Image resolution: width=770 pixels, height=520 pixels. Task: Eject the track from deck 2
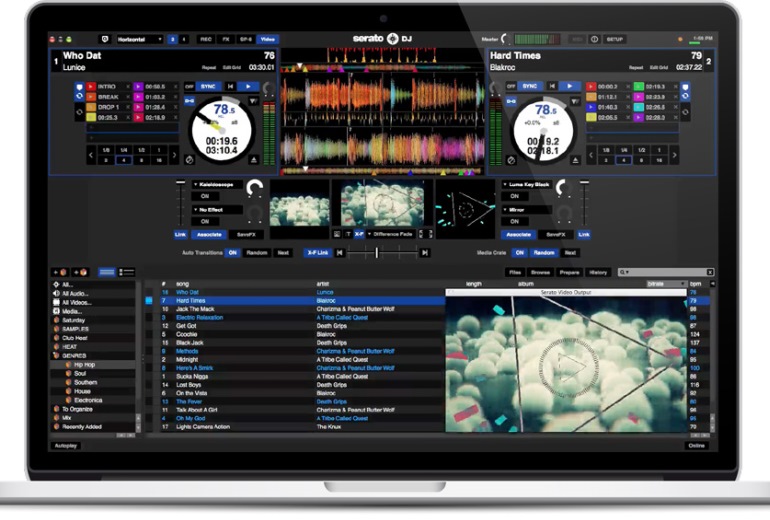(x=576, y=160)
